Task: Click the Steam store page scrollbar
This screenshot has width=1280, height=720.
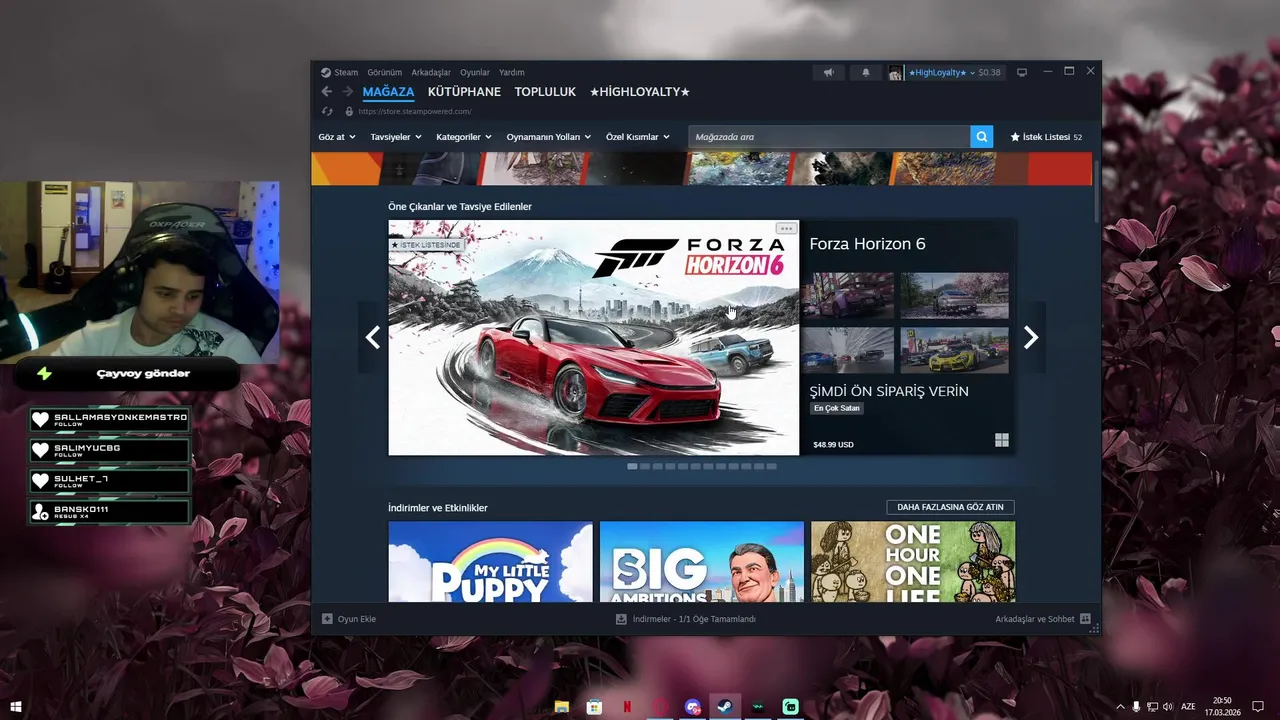Action: click(1097, 190)
